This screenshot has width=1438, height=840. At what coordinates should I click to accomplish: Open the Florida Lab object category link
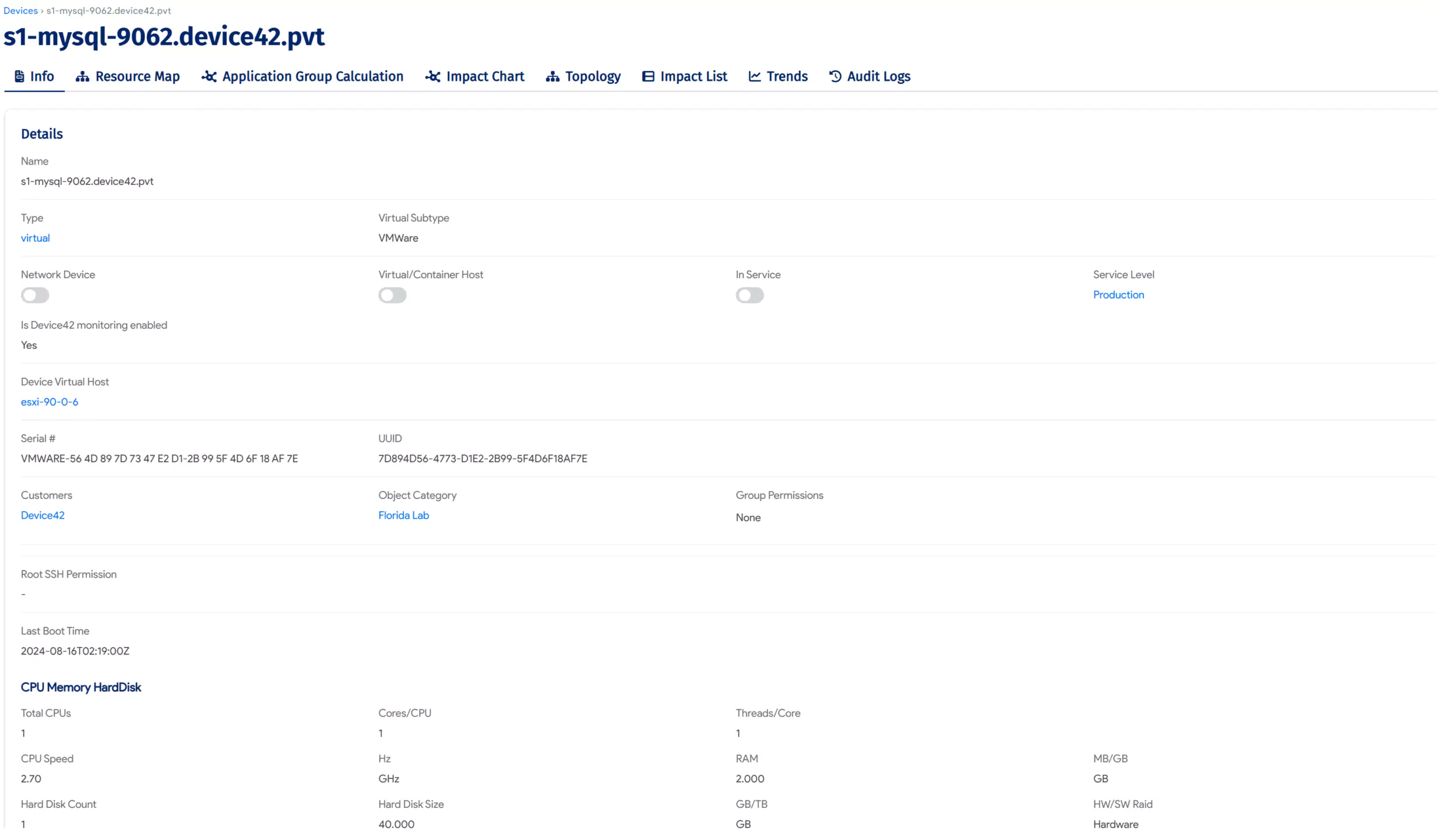(x=403, y=515)
